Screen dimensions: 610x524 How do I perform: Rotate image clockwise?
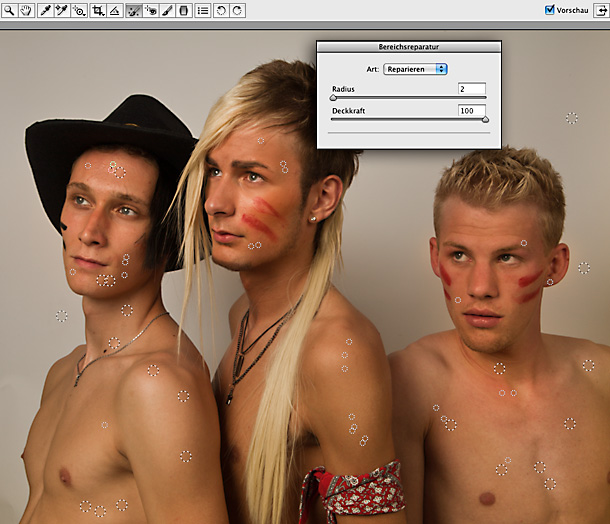pos(237,11)
